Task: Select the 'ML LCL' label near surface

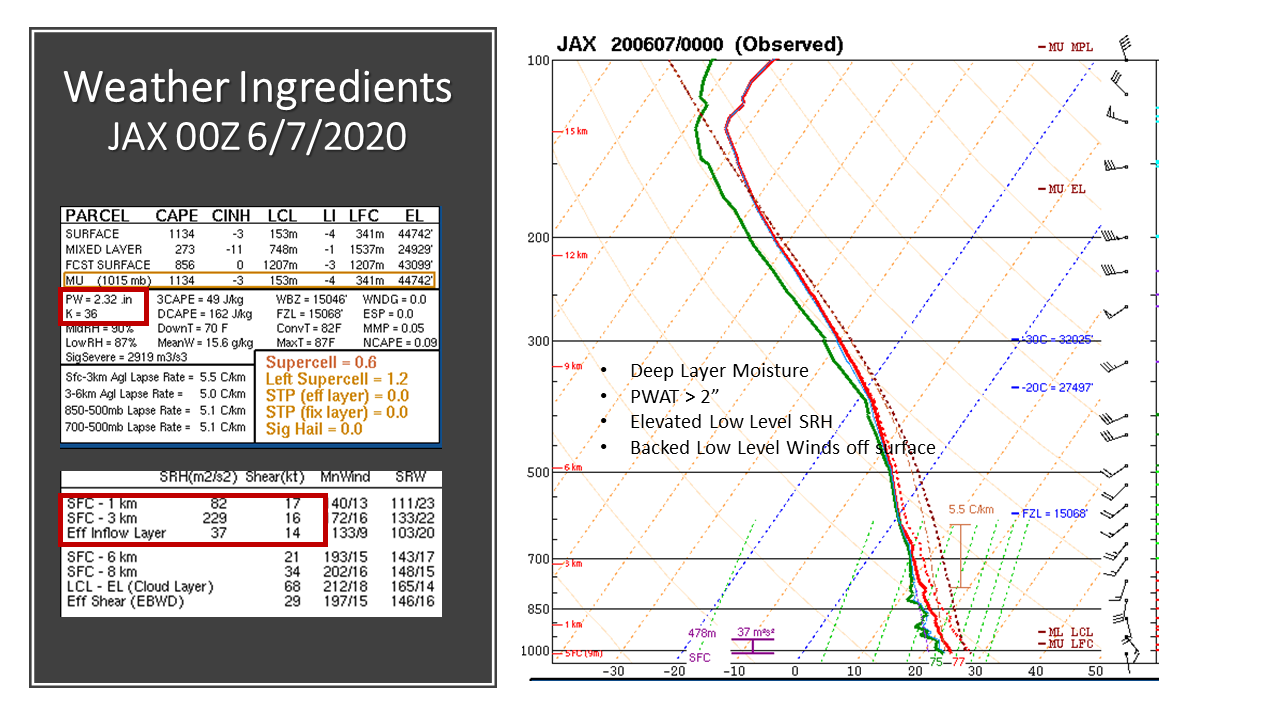Action: tap(1067, 632)
